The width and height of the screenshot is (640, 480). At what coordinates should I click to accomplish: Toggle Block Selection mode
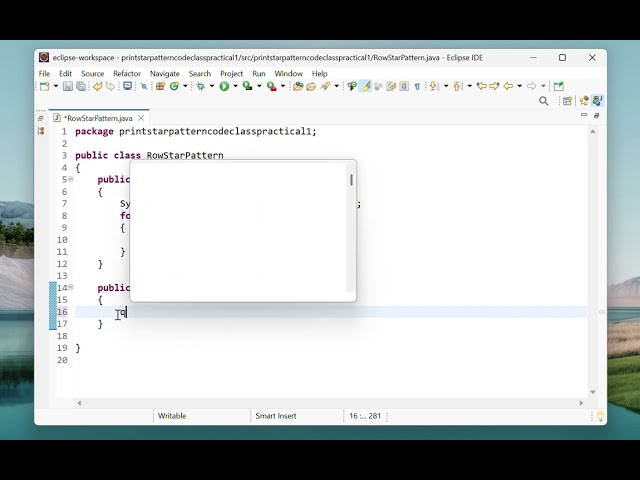point(404,86)
